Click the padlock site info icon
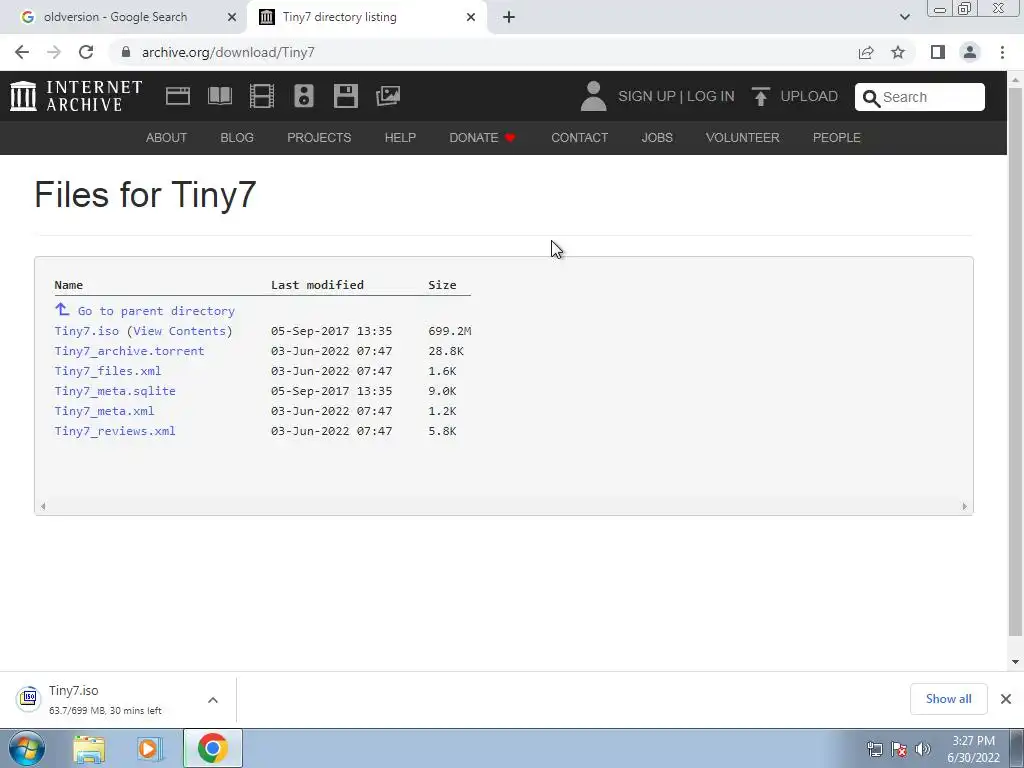 tap(126, 52)
